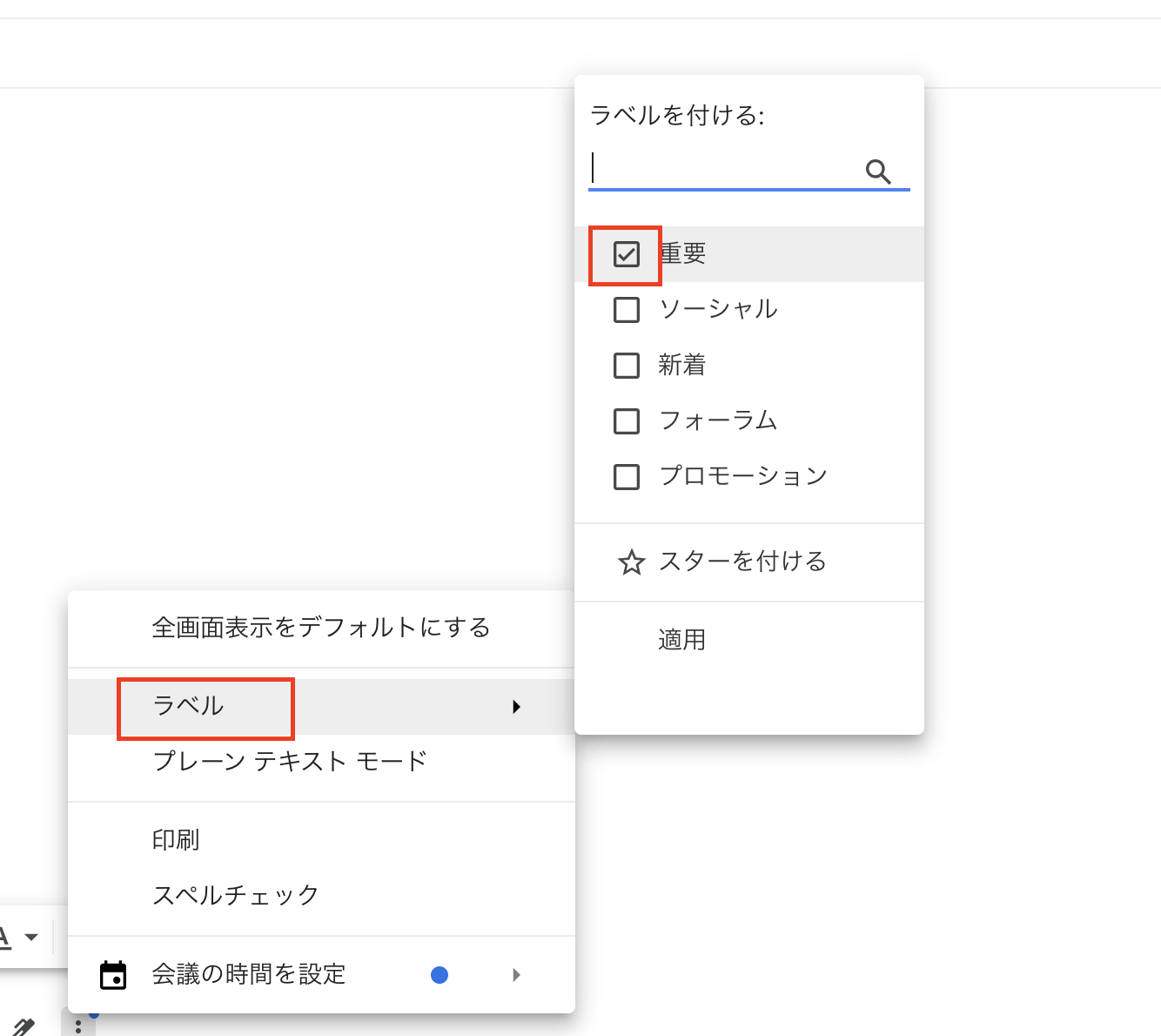
Task: Click the search magnifier icon in label panel
Action: point(878,172)
